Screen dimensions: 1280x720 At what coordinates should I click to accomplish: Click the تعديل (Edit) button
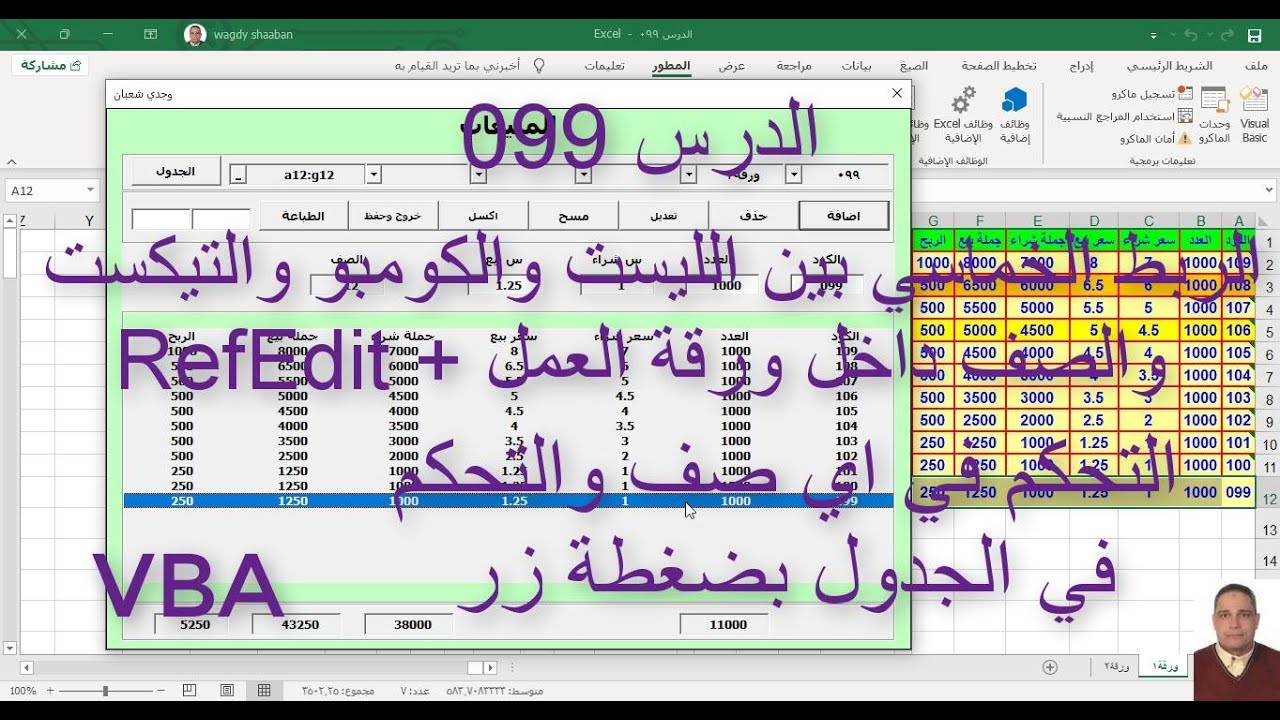[x=664, y=216]
